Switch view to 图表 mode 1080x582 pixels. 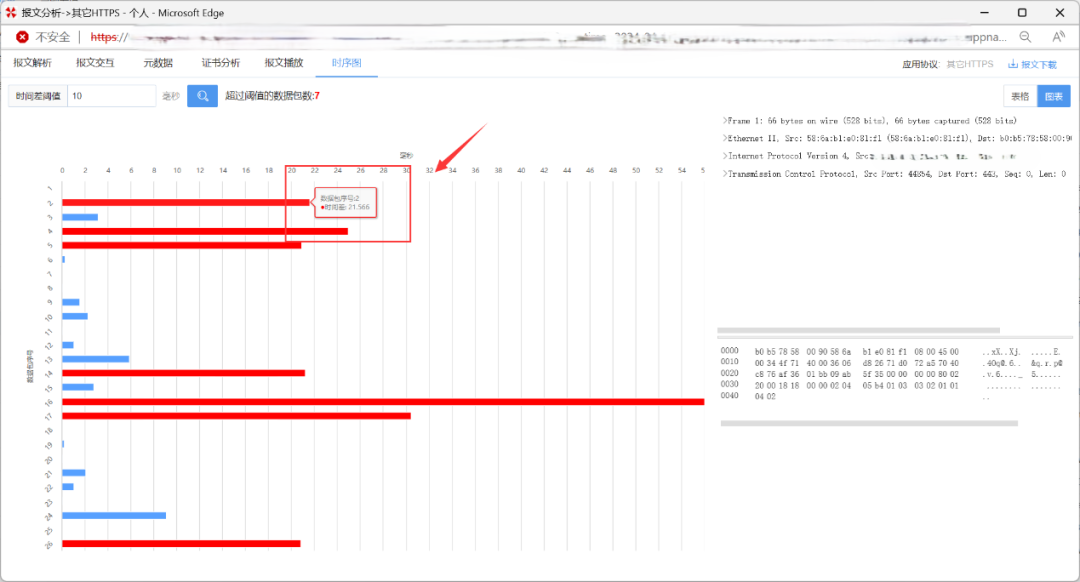click(1054, 96)
